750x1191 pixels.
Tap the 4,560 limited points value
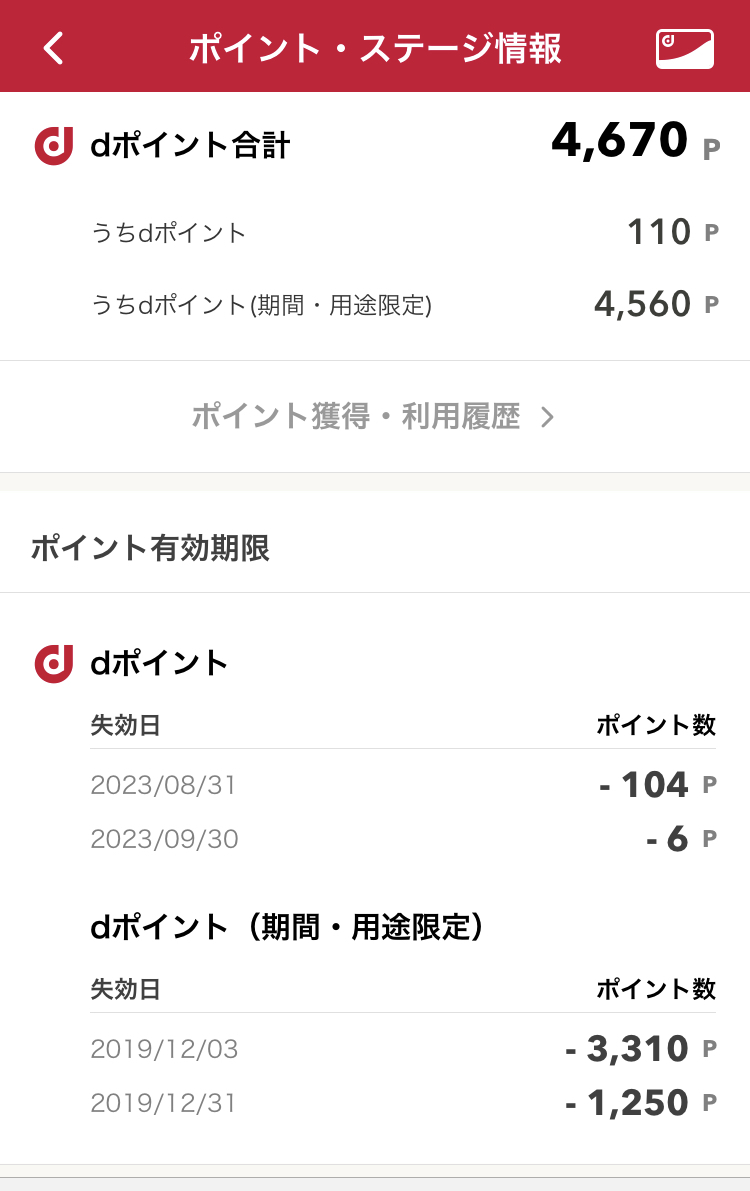coord(643,304)
